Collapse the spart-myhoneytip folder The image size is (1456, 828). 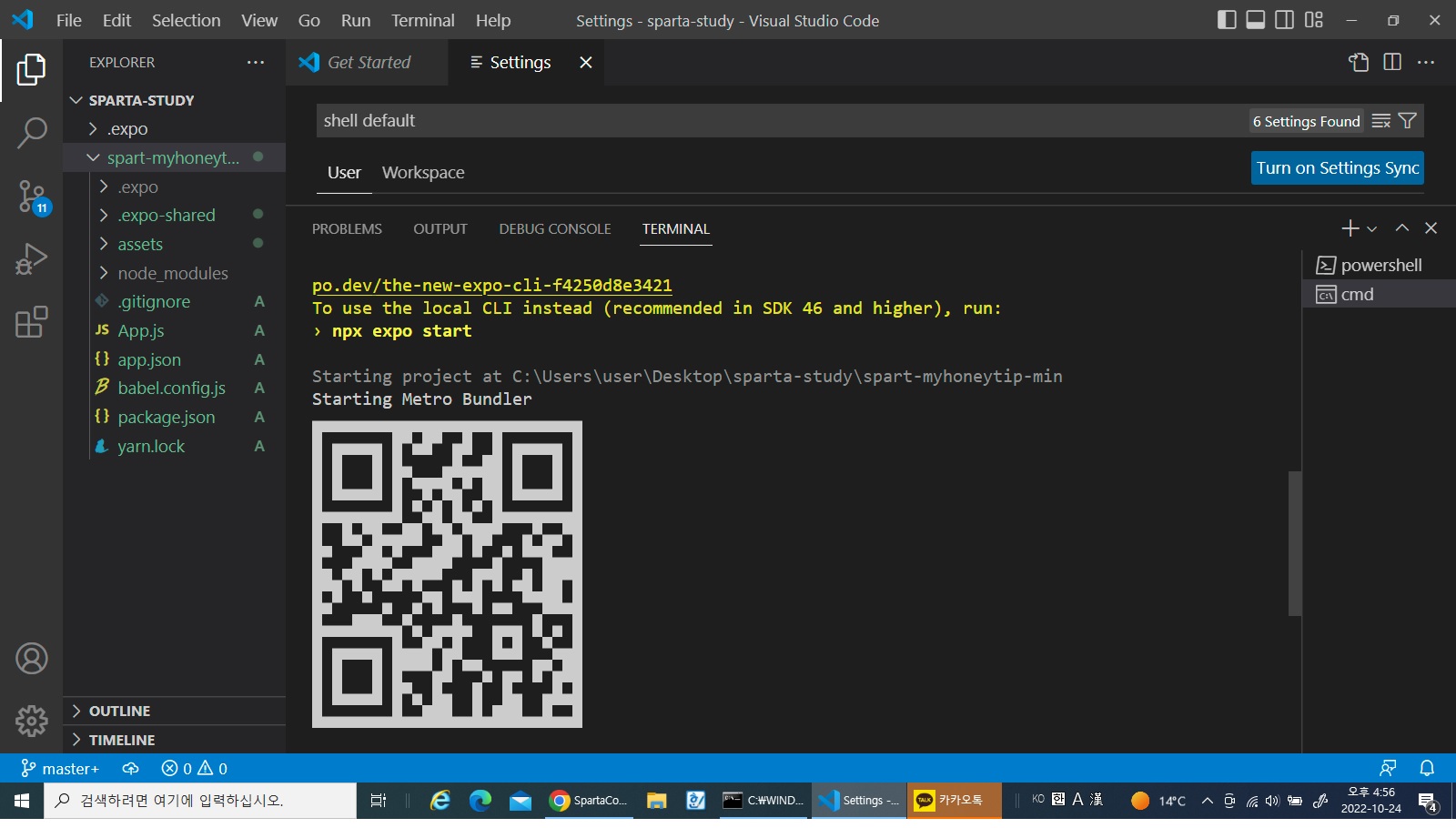pos(175,157)
